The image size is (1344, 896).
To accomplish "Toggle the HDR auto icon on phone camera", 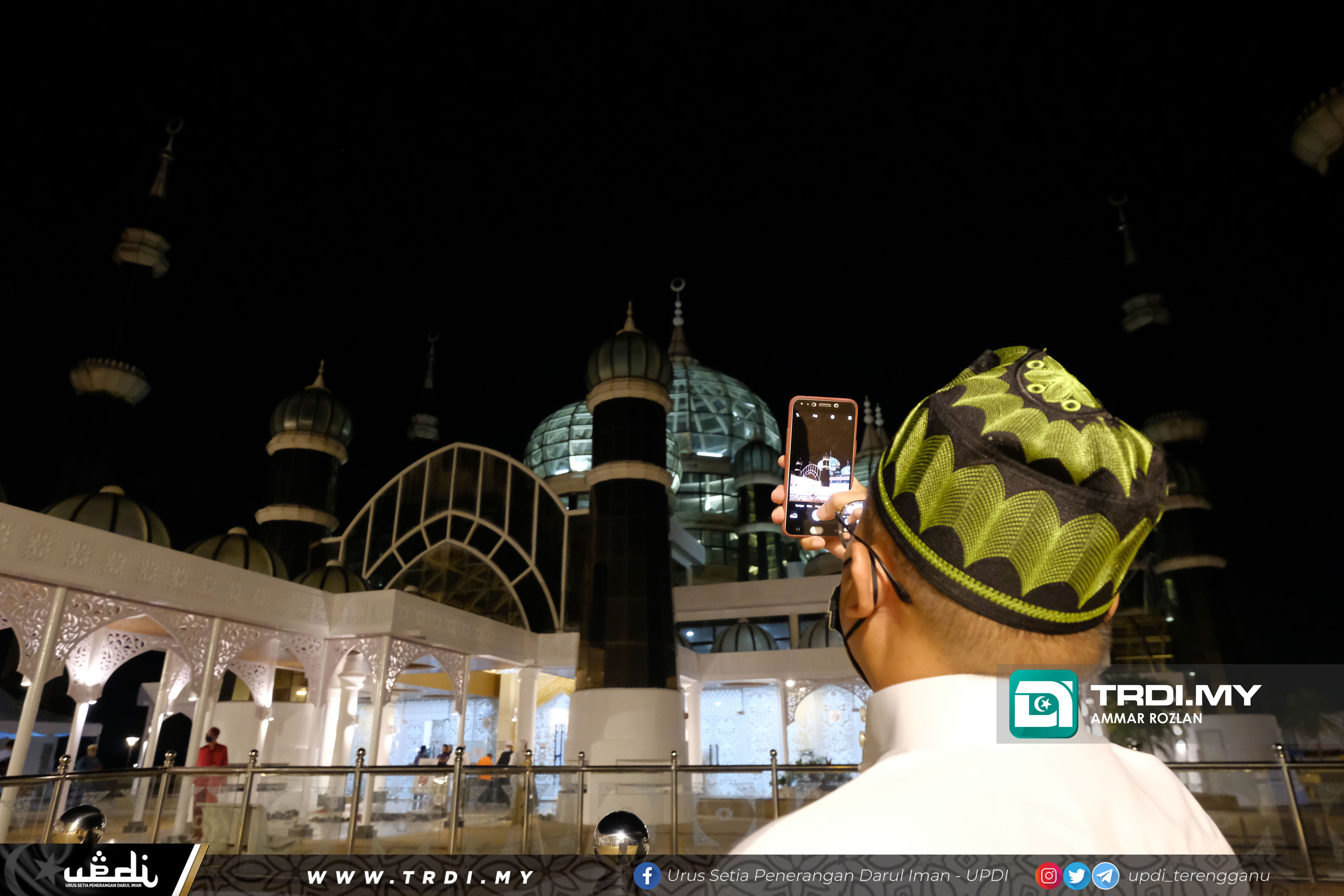I will tap(815, 416).
